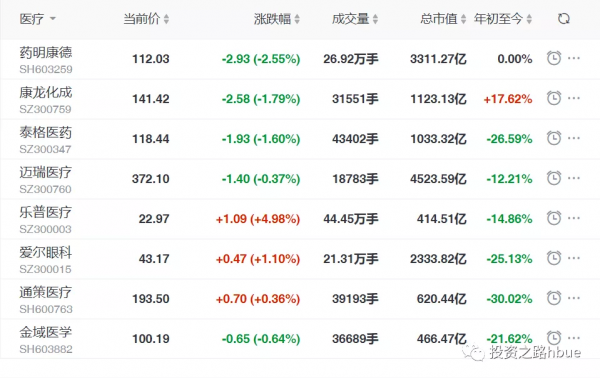
Task: Click market cap 1123.13亿
Action: 438,99
